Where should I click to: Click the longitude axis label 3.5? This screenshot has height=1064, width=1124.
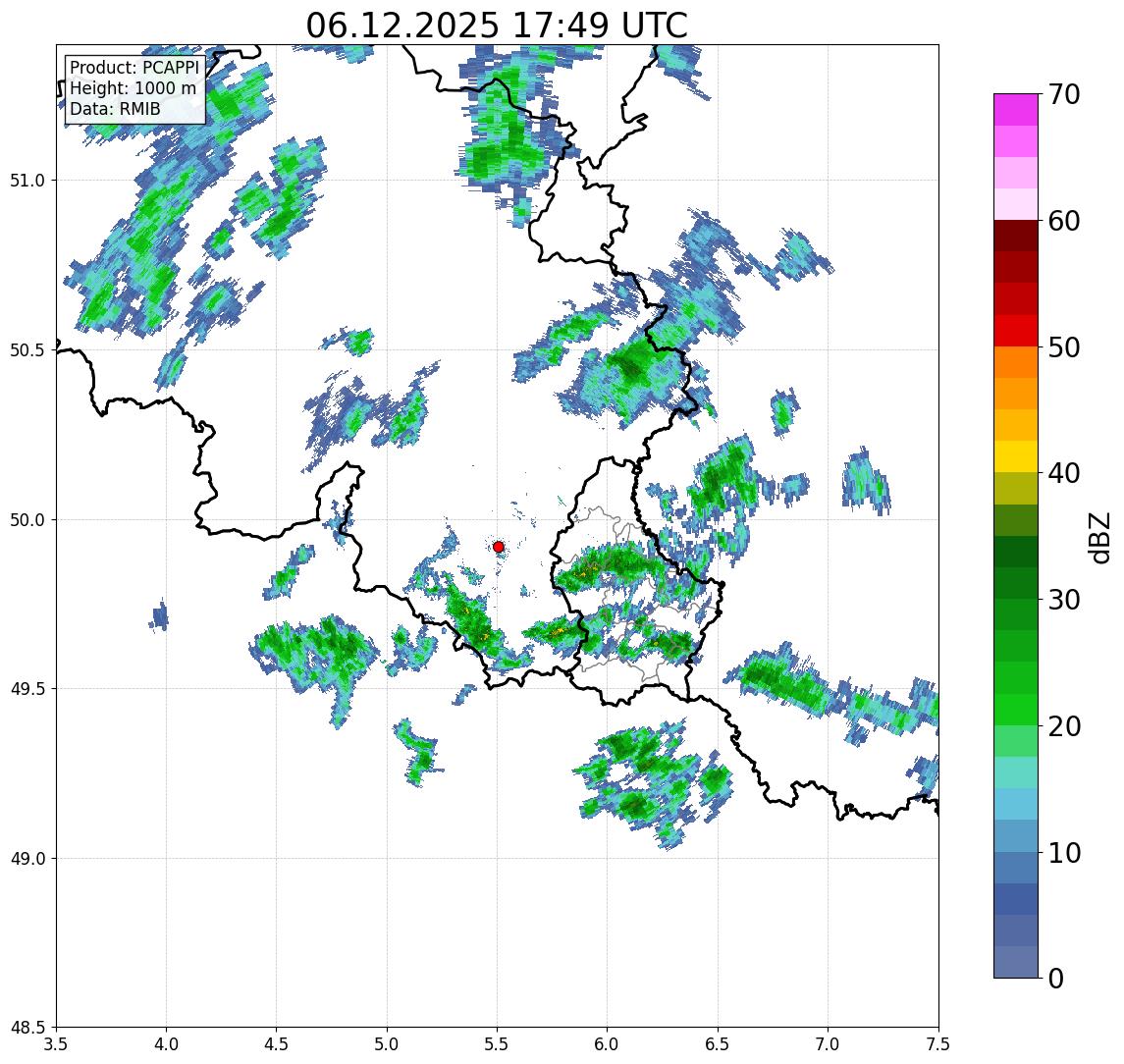pyautogui.click(x=56, y=1044)
